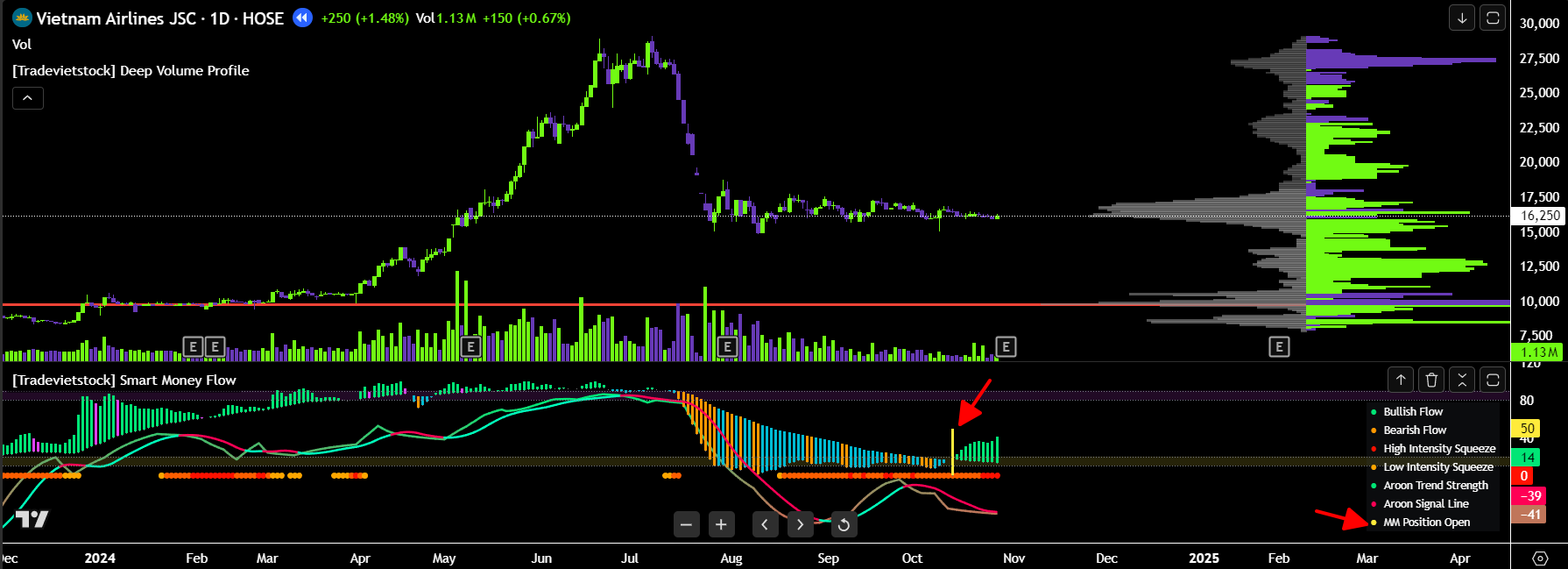
Task: Delete the Smart Money Flow pane
Action: [x=1431, y=380]
